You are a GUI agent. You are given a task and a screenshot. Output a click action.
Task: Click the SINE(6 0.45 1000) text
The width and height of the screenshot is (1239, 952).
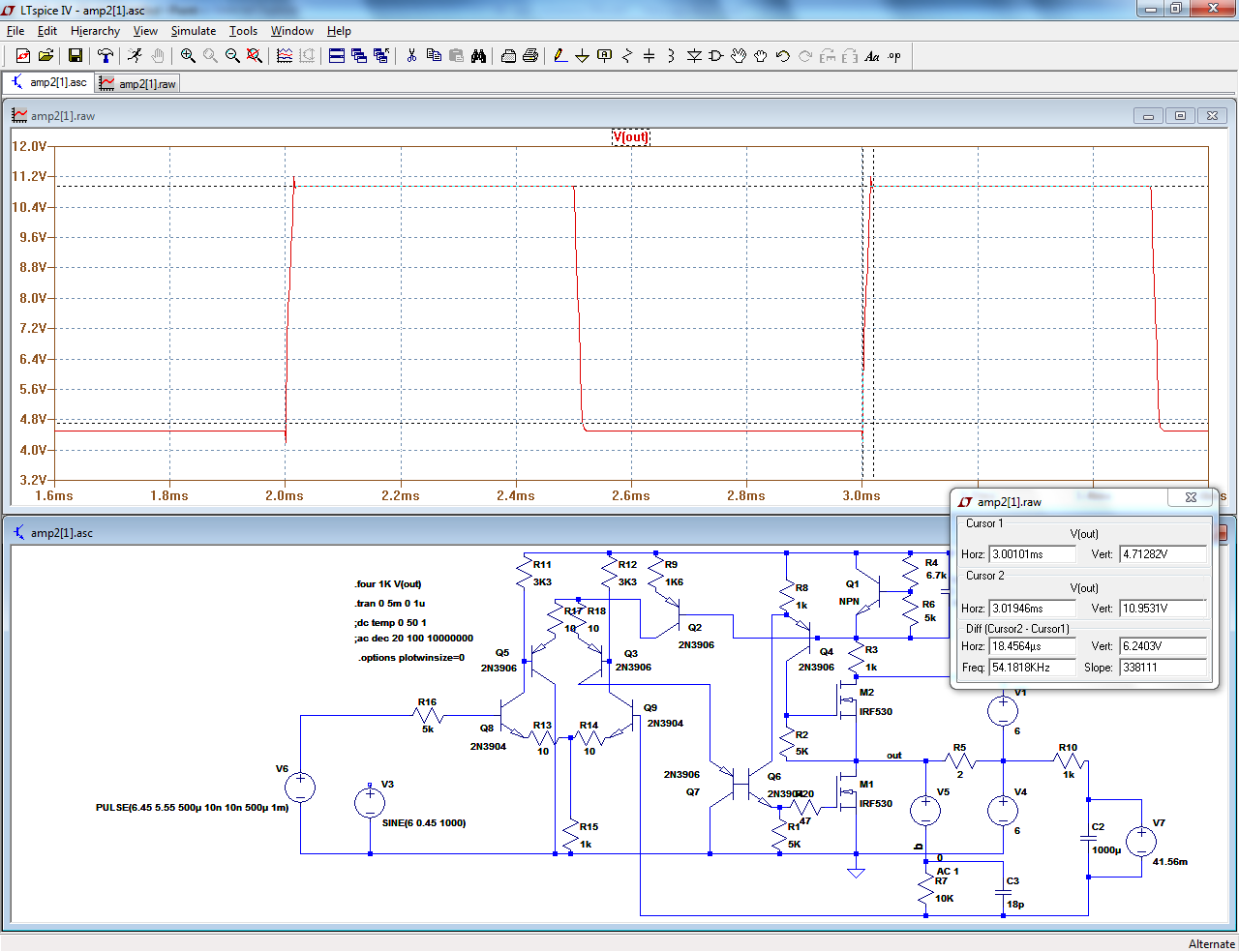424,823
